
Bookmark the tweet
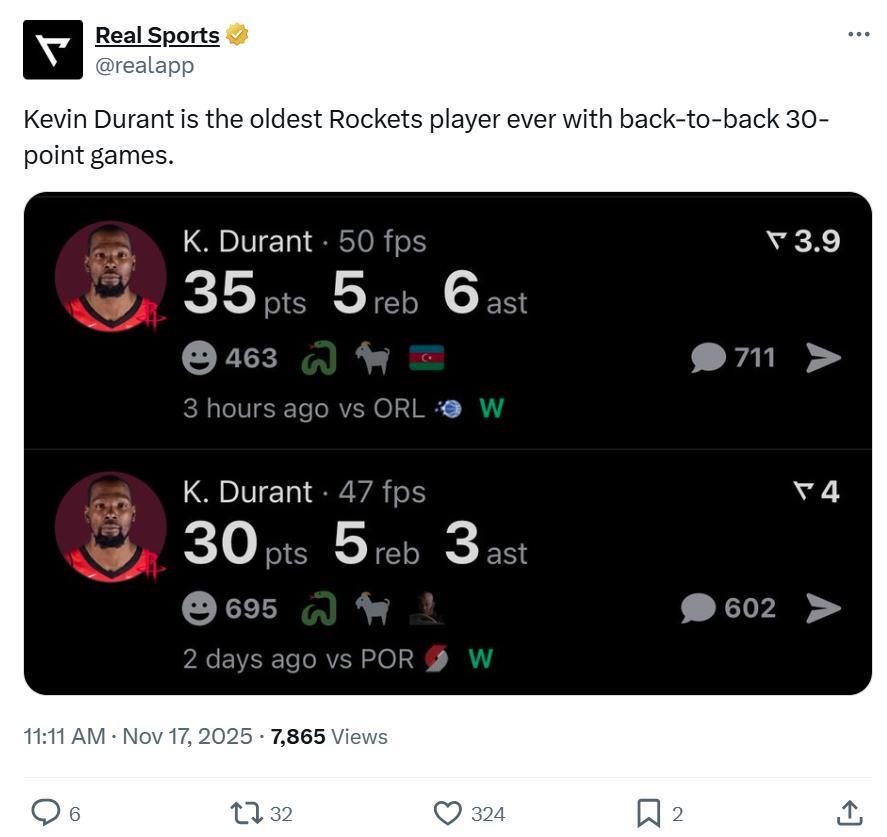point(648,813)
